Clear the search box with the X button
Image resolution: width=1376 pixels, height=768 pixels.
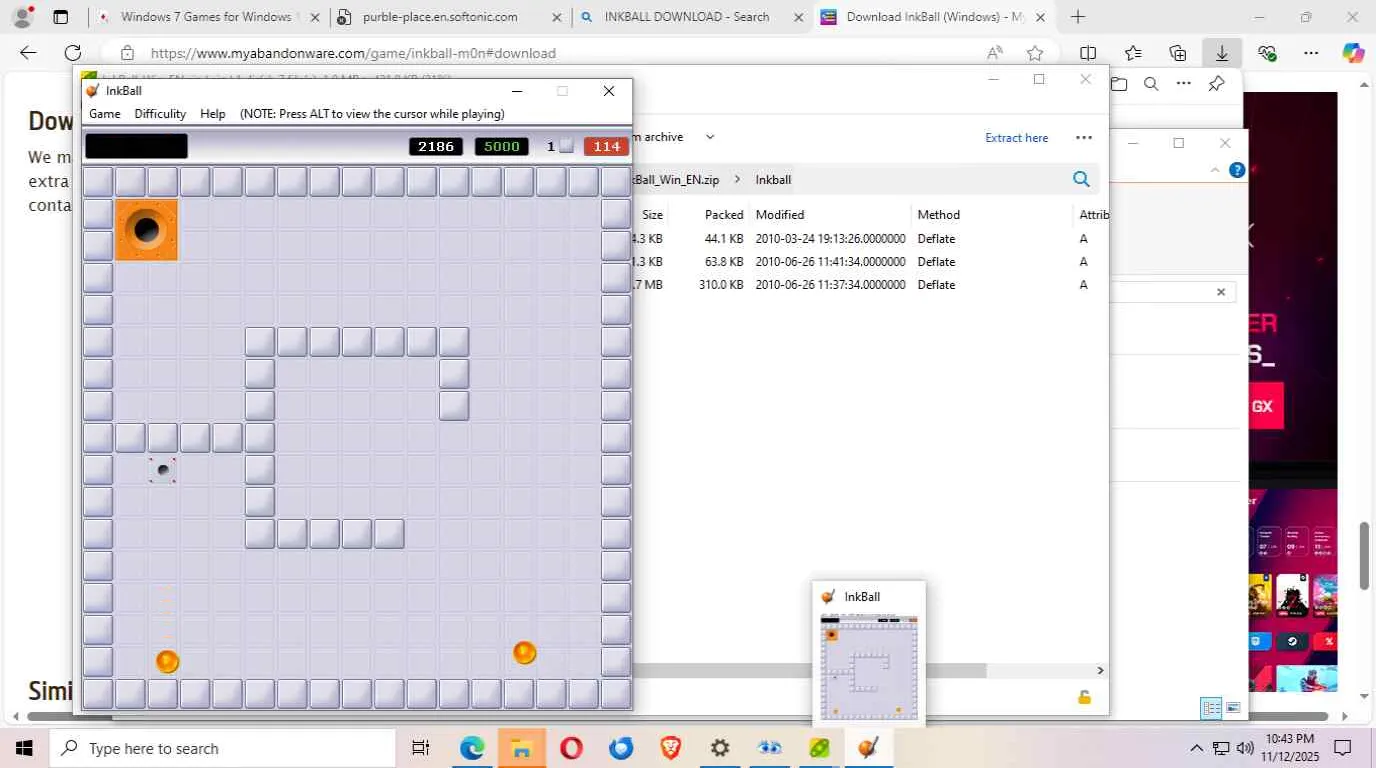(1221, 292)
